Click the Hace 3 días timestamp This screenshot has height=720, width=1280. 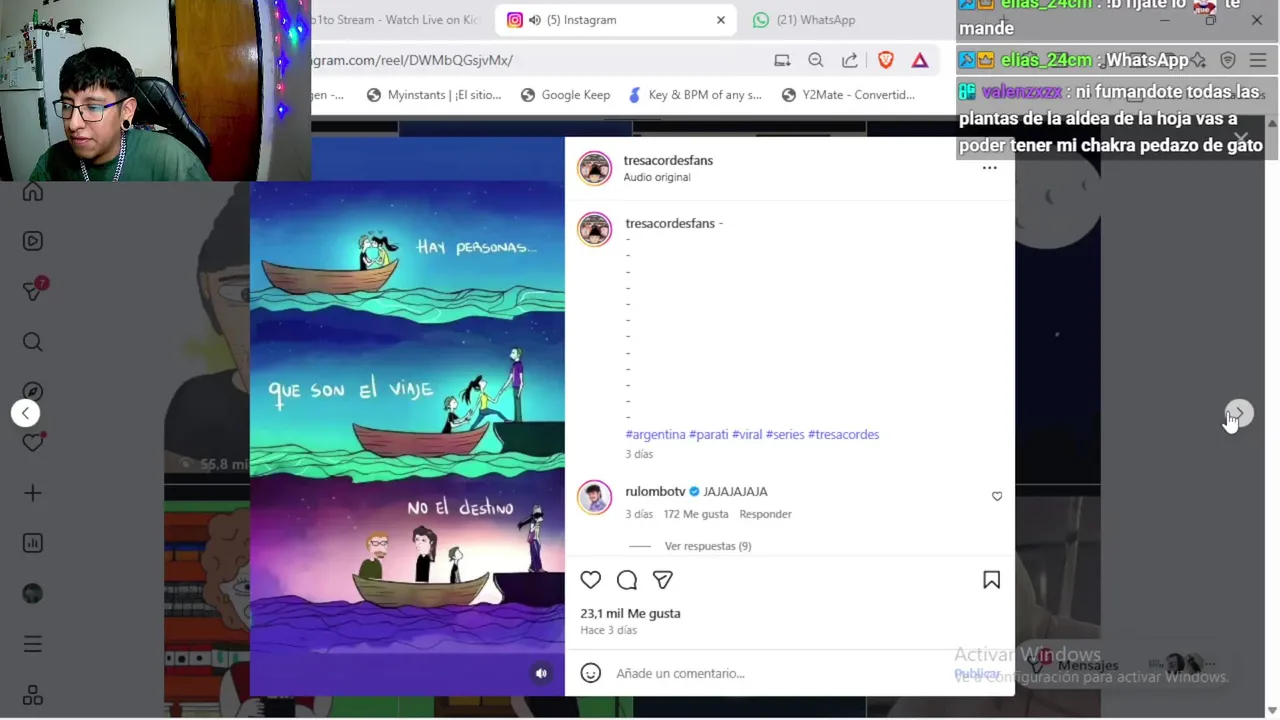(608, 630)
